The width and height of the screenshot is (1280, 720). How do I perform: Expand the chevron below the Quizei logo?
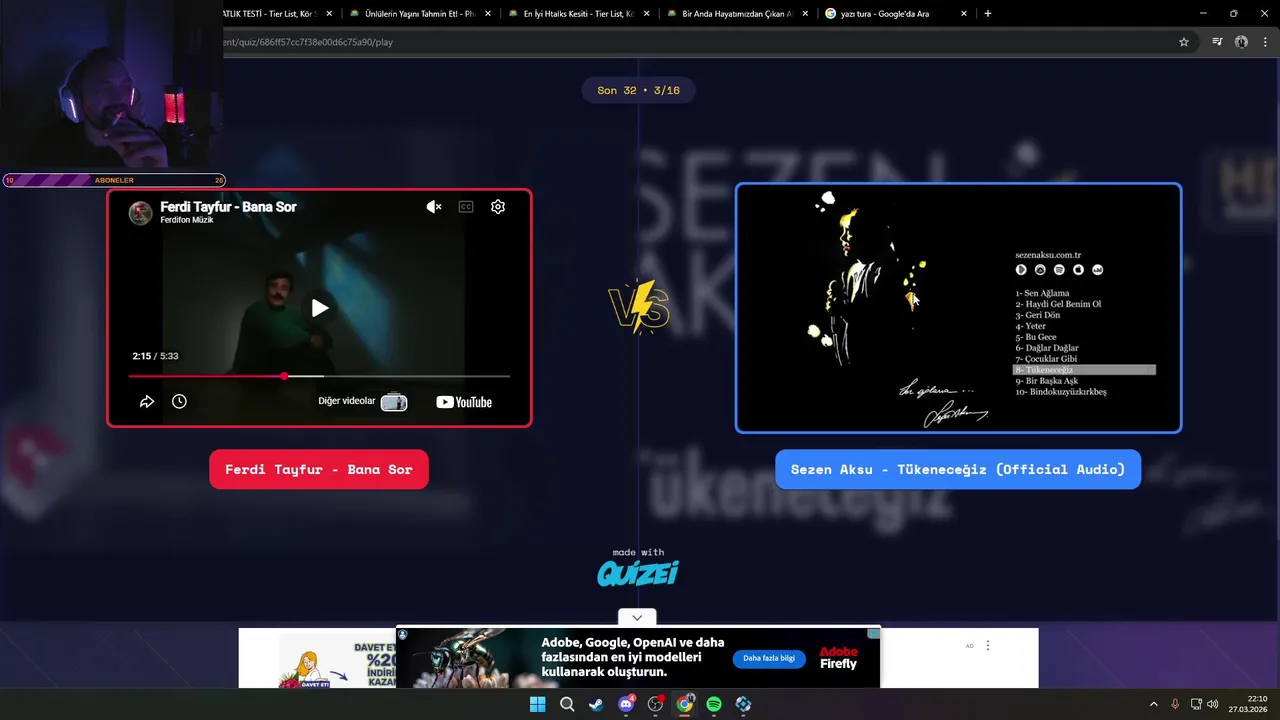pyautogui.click(x=637, y=617)
